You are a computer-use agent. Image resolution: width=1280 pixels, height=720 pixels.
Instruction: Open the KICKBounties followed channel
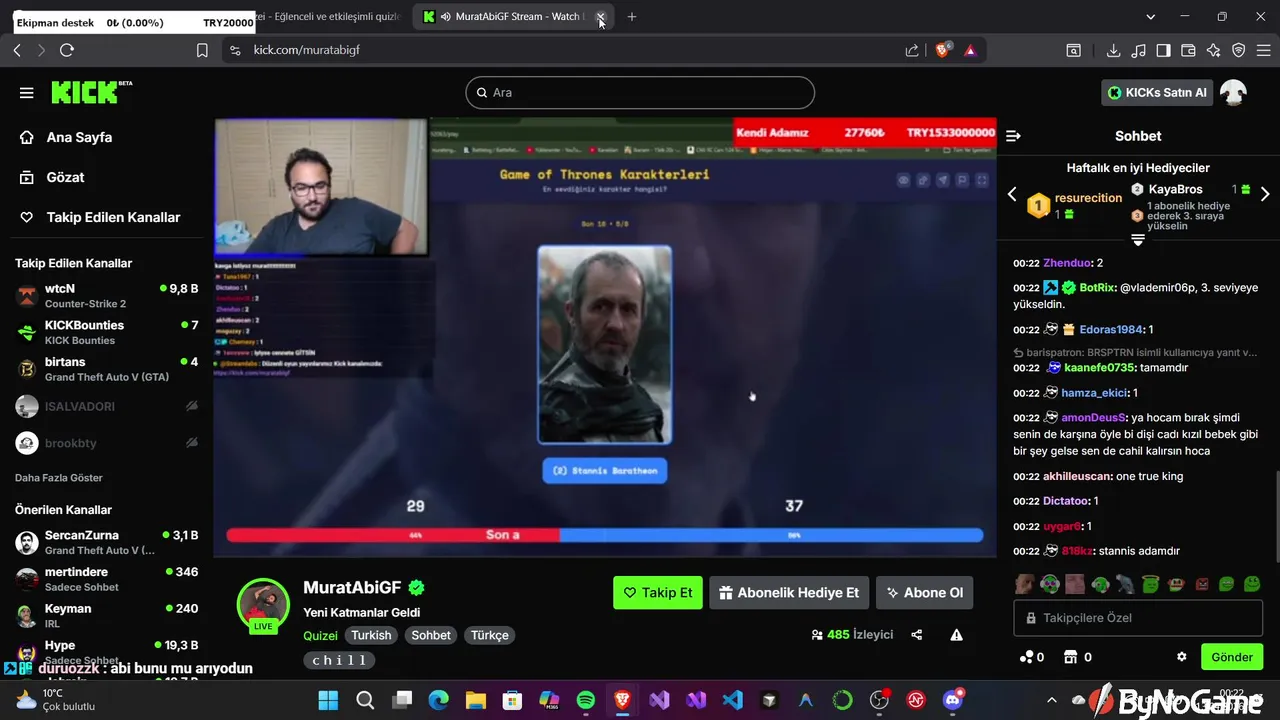(x=106, y=332)
